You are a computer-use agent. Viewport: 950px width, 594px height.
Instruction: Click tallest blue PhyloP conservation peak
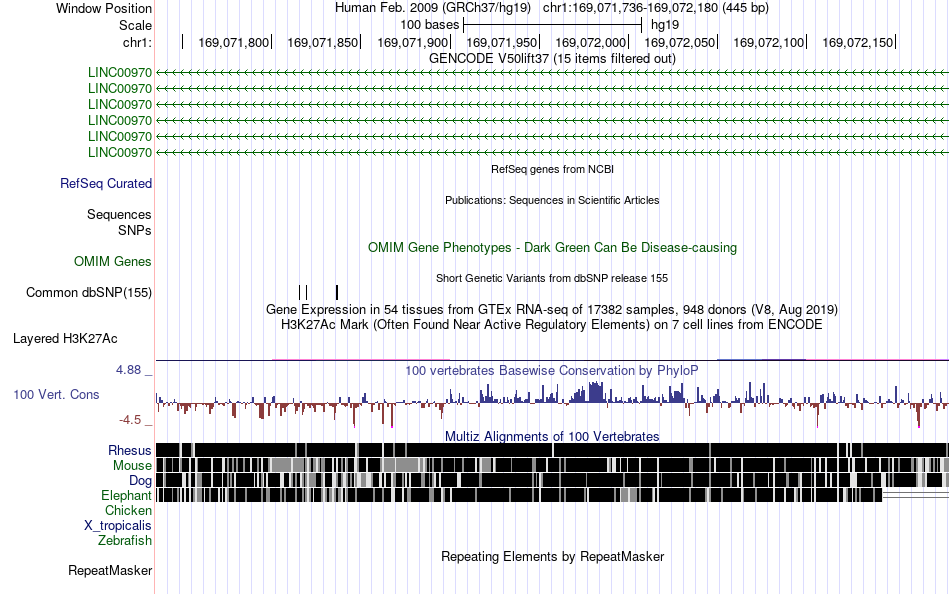(x=596, y=392)
